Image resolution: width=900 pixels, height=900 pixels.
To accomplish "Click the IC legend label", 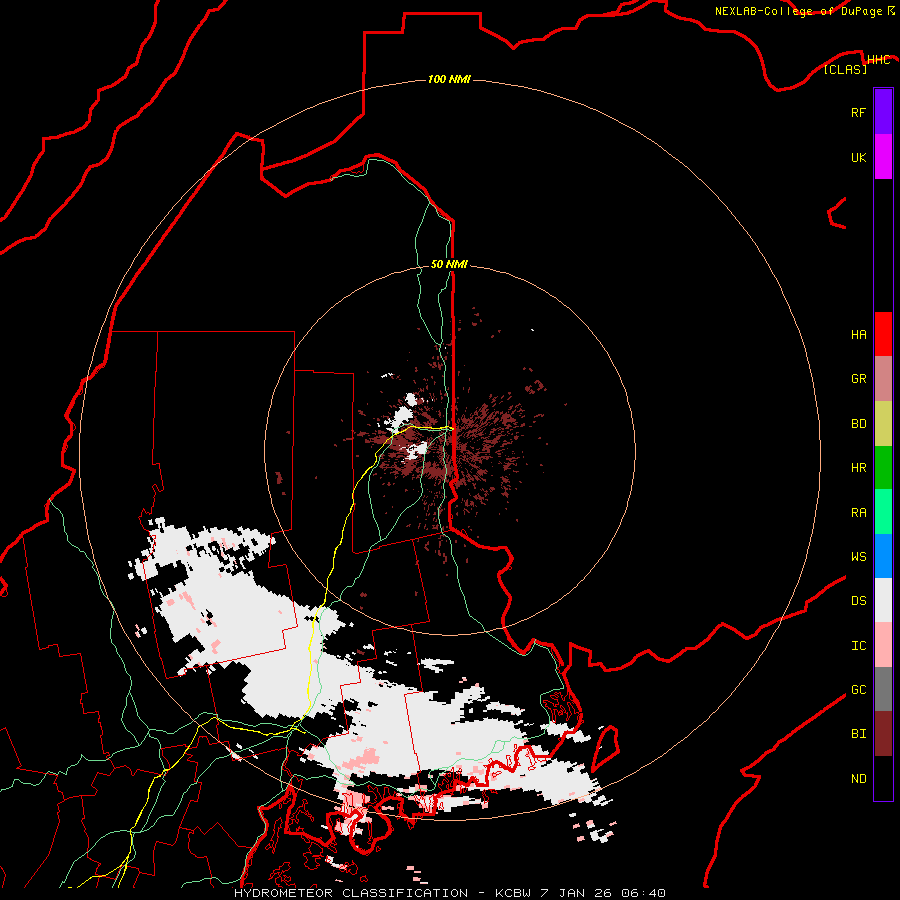I will tap(858, 646).
